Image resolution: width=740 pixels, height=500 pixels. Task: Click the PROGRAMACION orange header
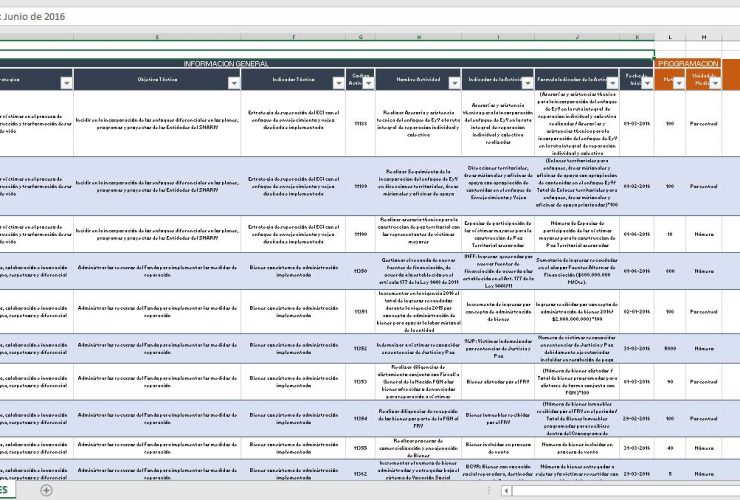(688, 63)
